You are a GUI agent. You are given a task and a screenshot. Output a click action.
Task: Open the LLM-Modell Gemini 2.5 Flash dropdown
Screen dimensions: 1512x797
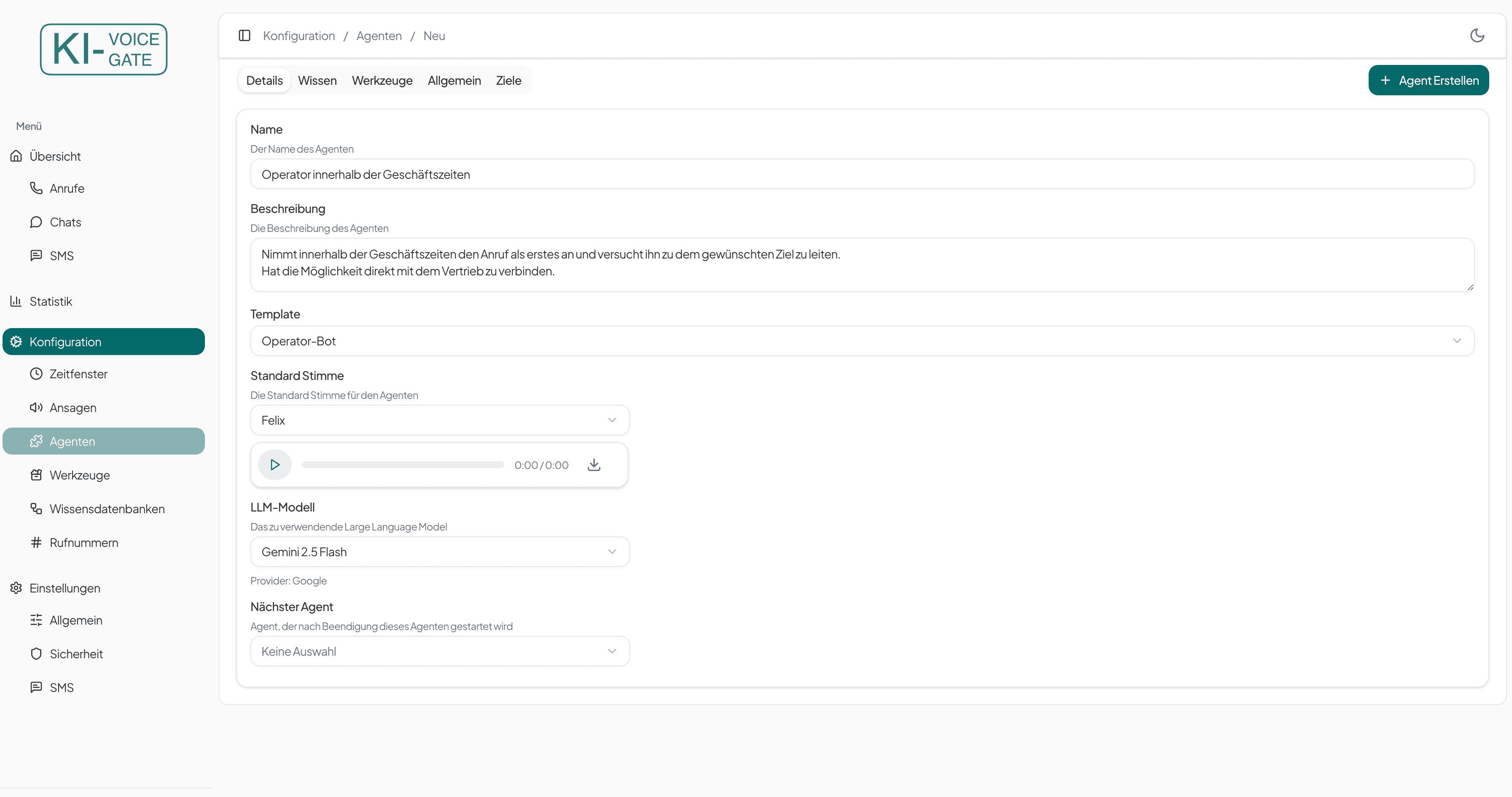pos(439,552)
